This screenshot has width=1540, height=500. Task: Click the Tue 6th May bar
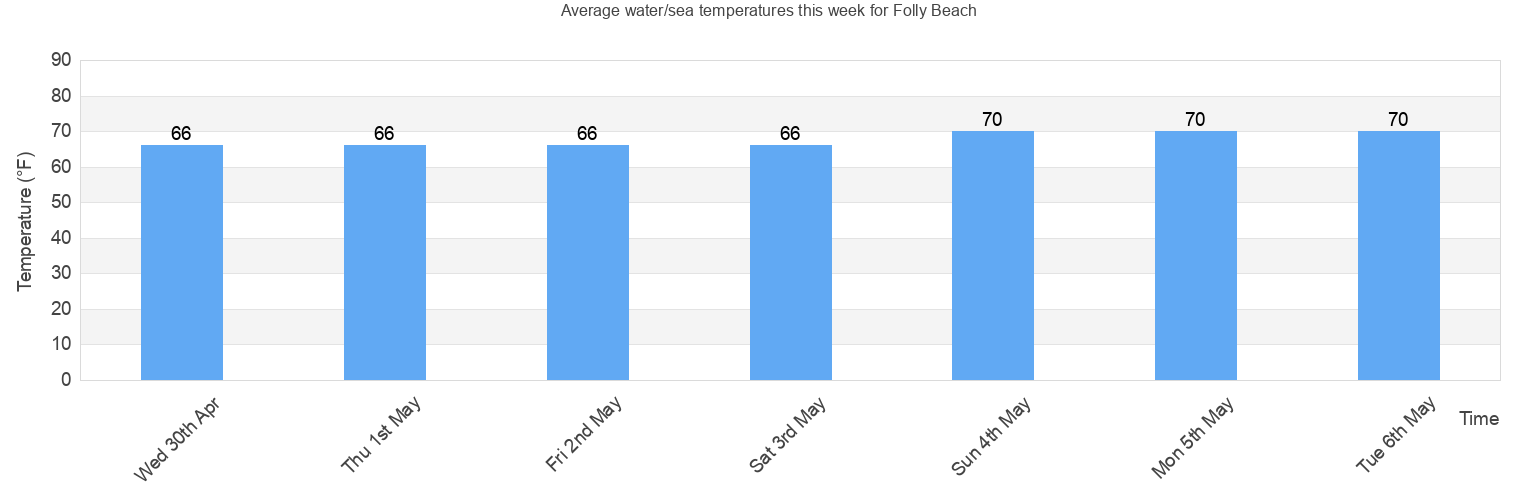tap(1399, 256)
